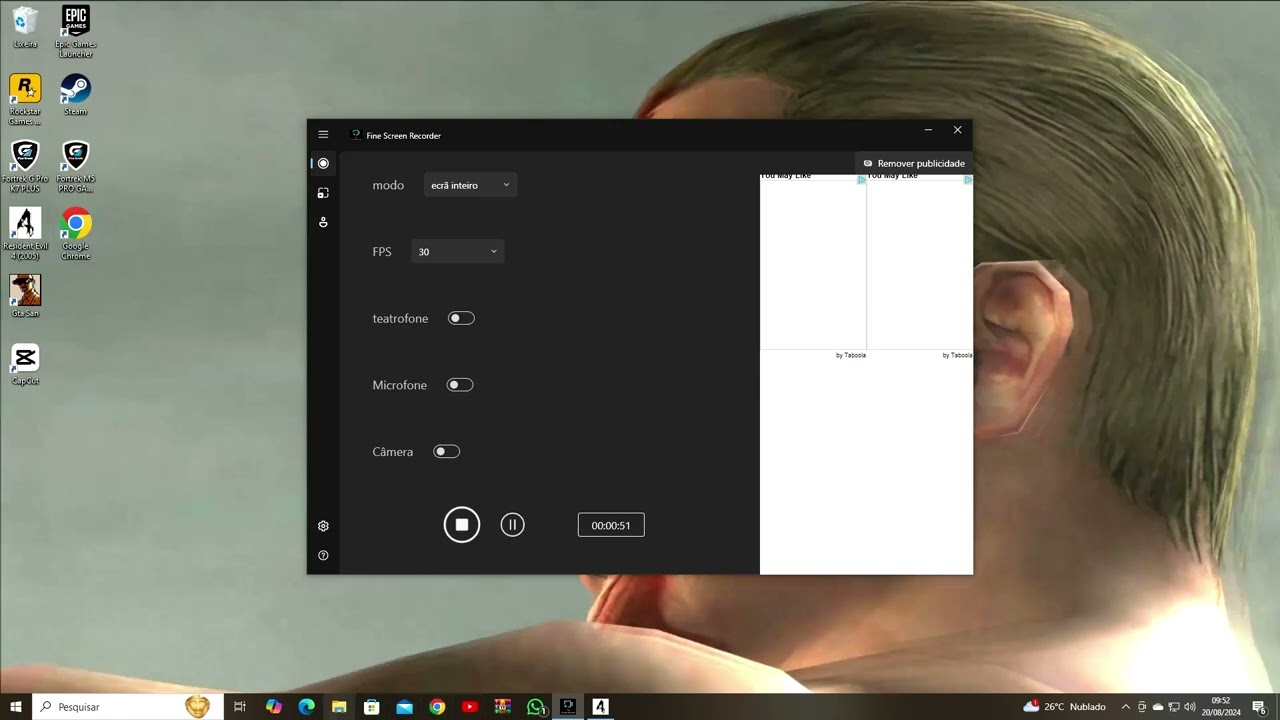This screenshot has height=720, width=1280.
Task: Open the volume control tray icon
Action: coord(1190,707)
